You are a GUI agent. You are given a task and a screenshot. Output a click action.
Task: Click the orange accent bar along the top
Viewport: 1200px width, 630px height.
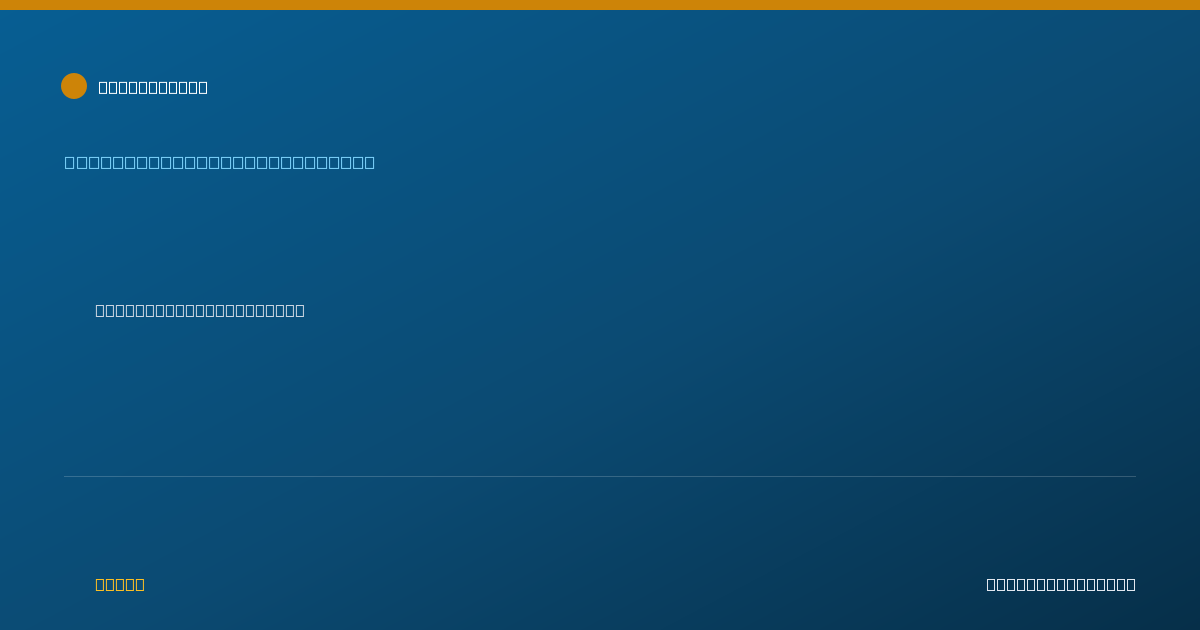(600, 5)
